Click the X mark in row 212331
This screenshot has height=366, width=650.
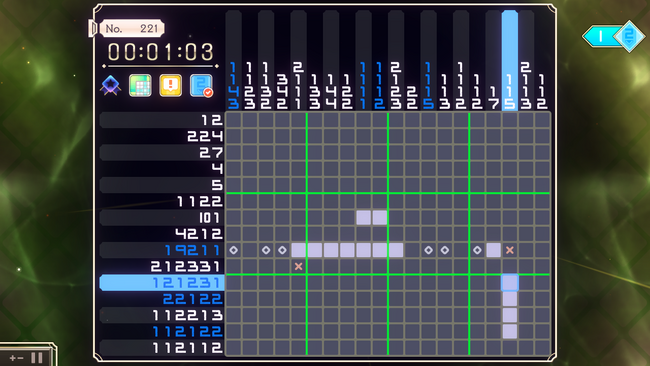click(x=298, y=267)
